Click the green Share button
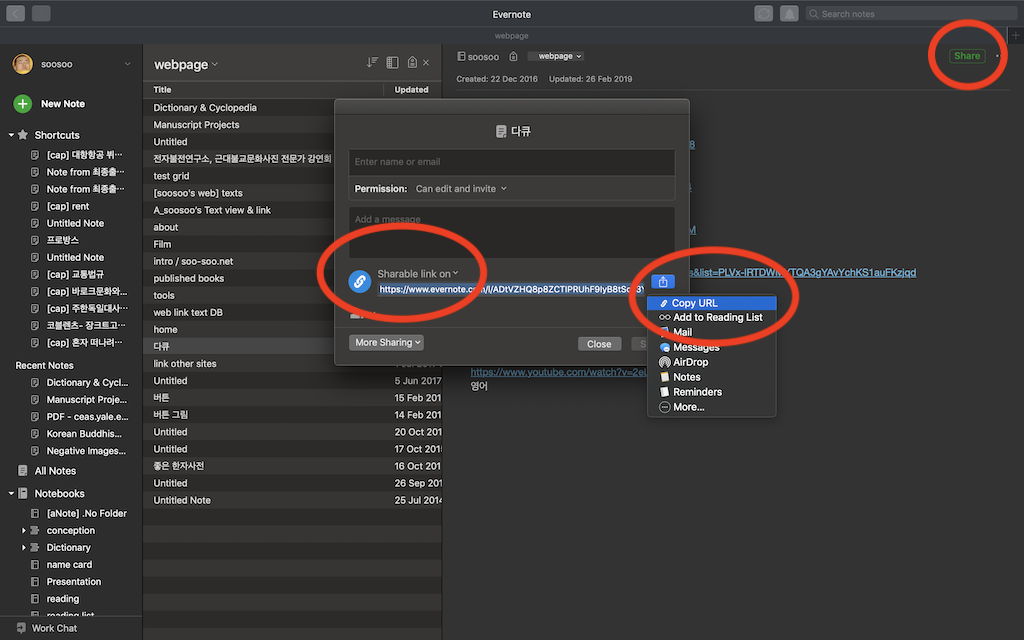 pos(967,56)
